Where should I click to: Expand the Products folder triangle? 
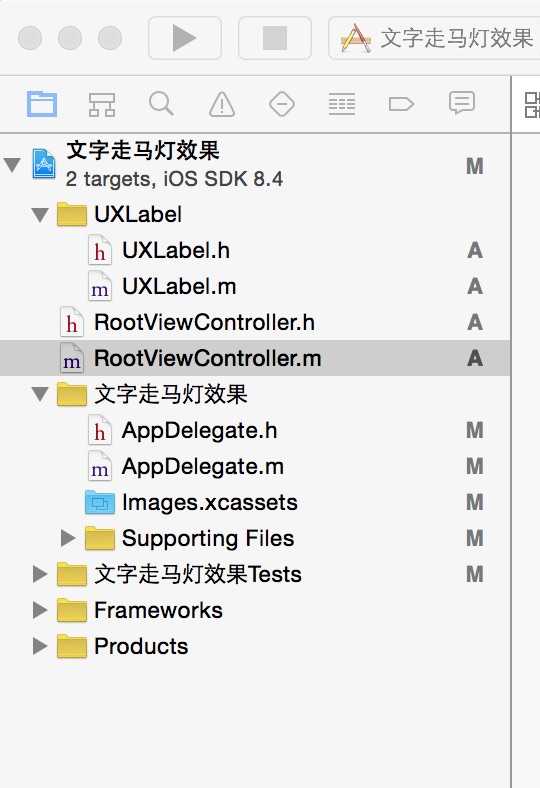point(40,646)
